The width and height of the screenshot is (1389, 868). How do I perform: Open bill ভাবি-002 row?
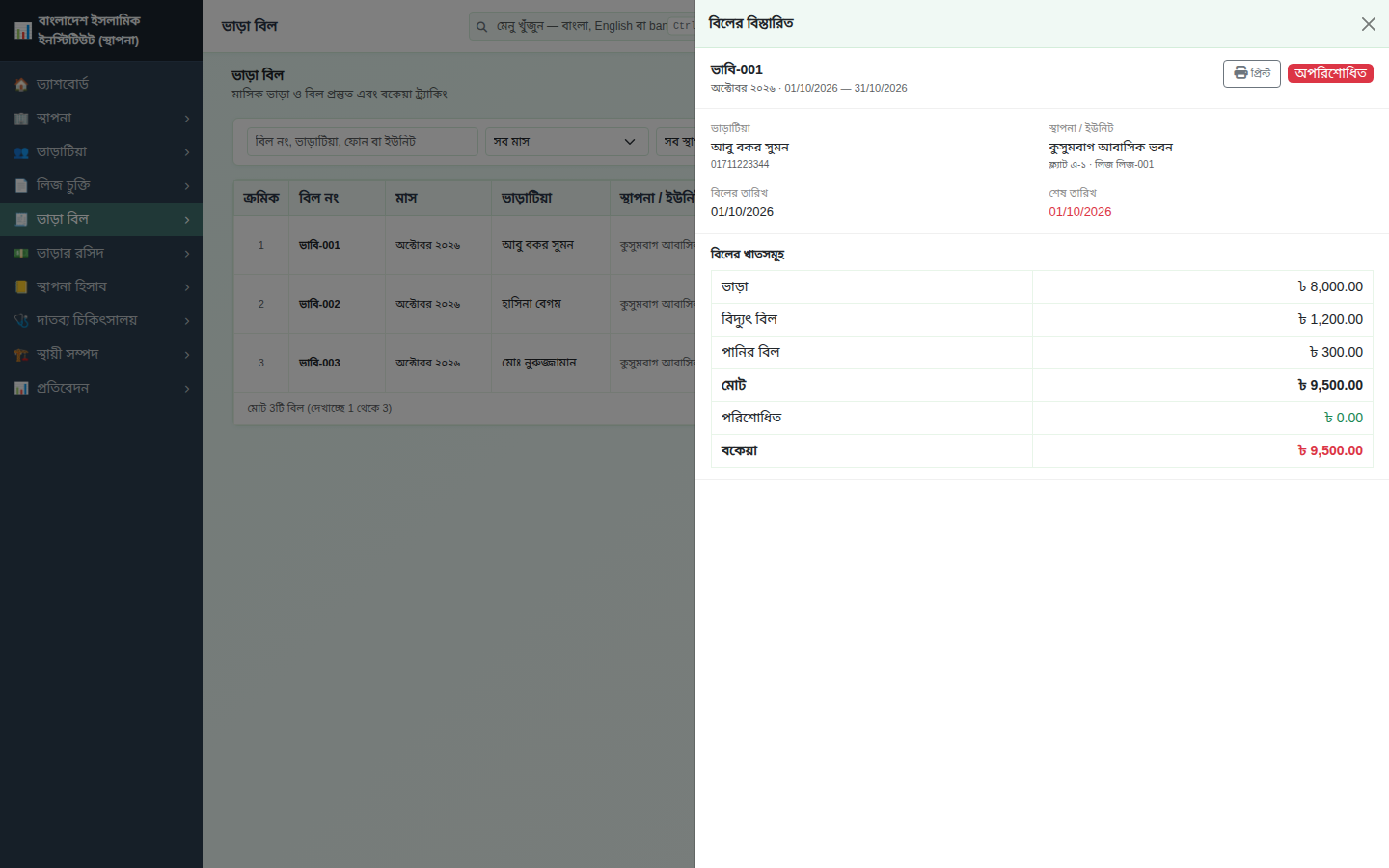tap(465, 304)
